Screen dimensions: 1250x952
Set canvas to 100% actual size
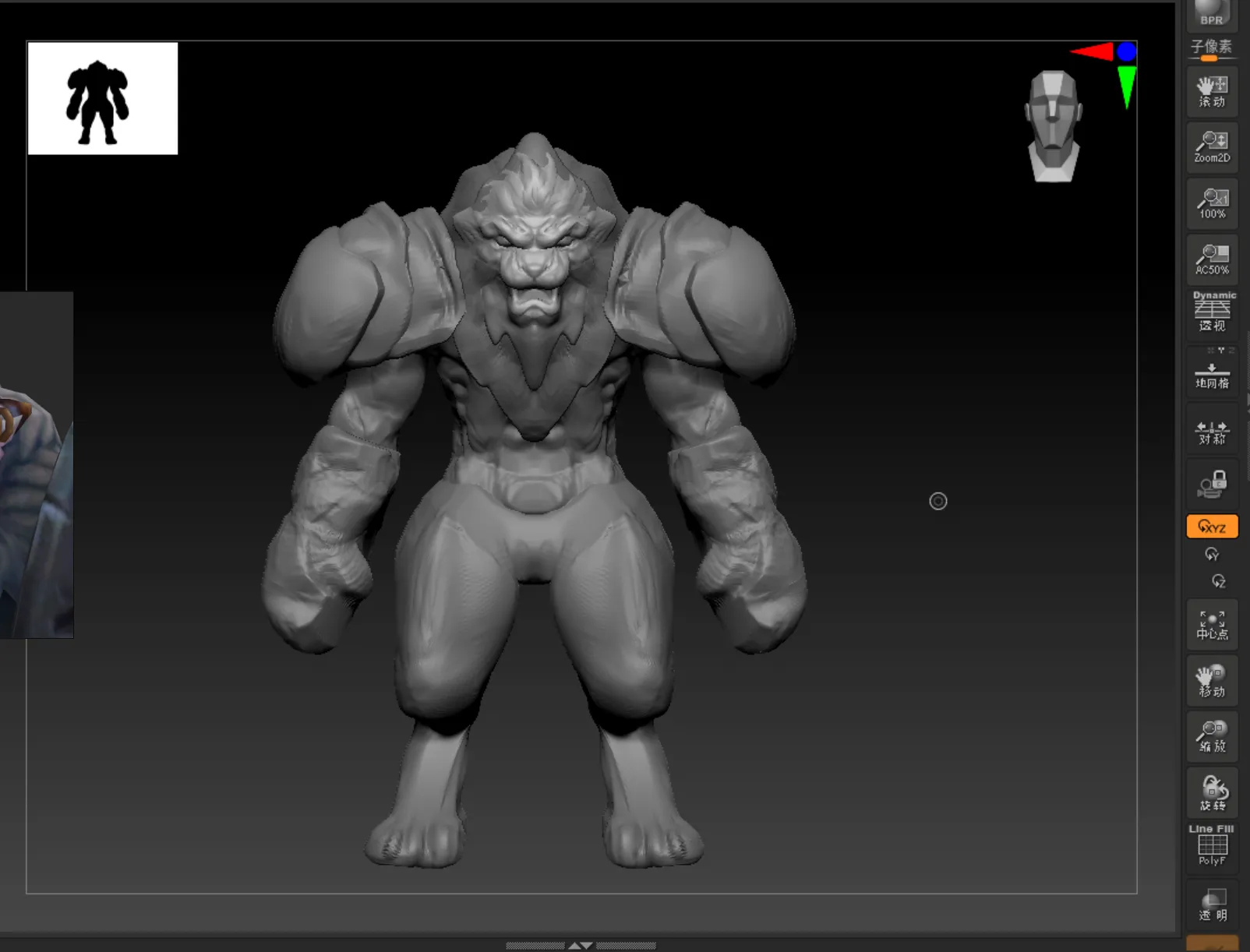coord(1212,203)
